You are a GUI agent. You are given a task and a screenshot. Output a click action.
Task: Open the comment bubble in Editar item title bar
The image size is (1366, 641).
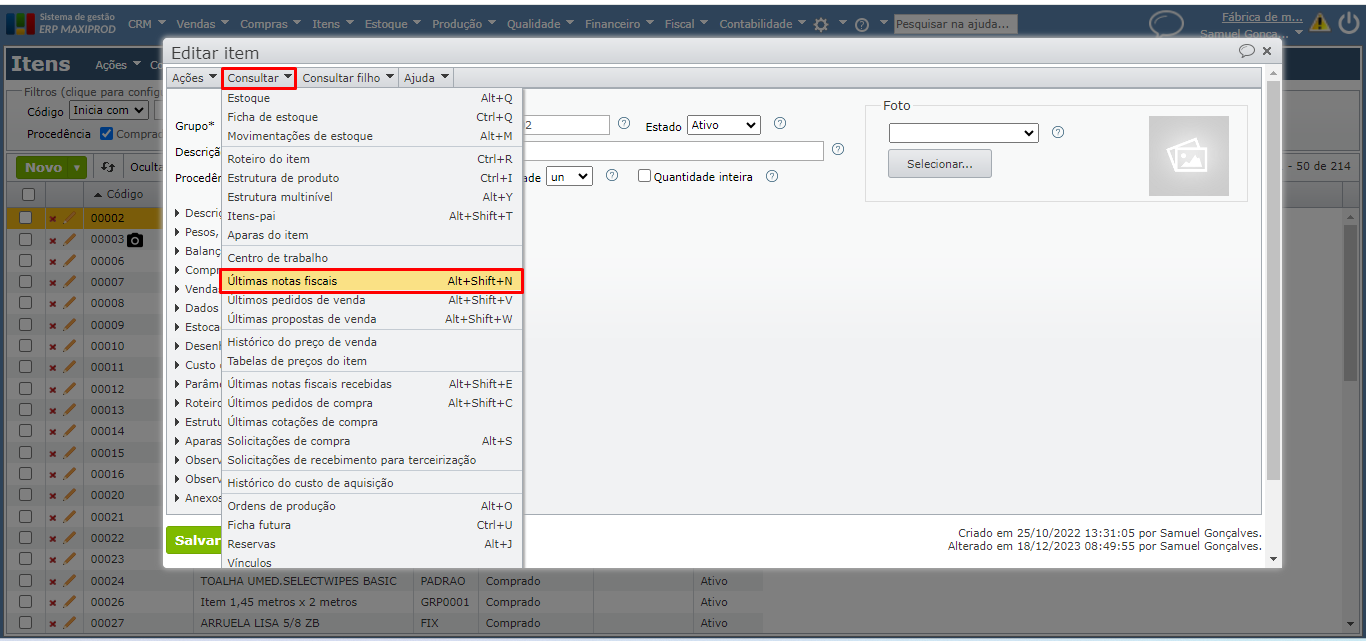click(x=1246, y=50)
